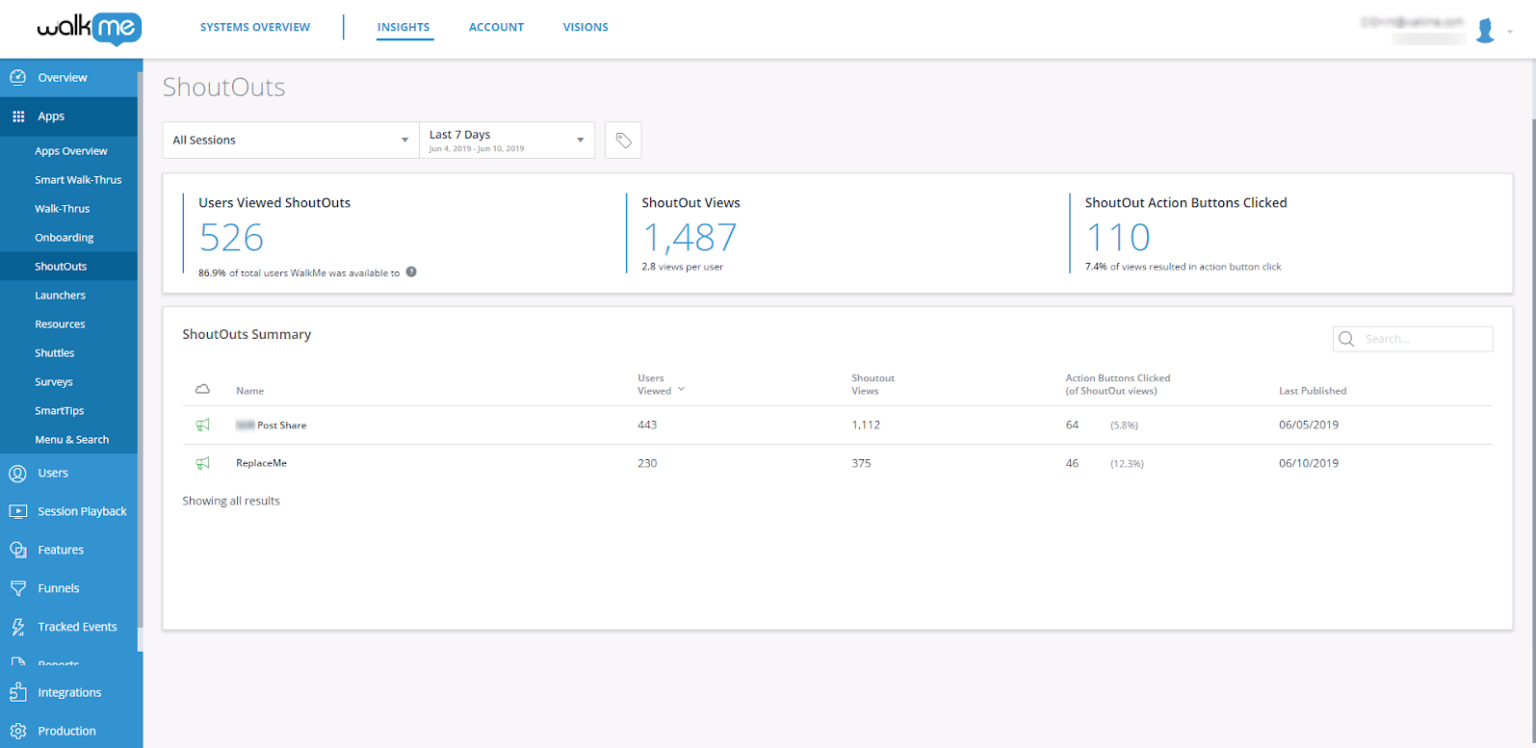
Task: Click the Apps grid icon in sidebar
Action: coord(18,115)
